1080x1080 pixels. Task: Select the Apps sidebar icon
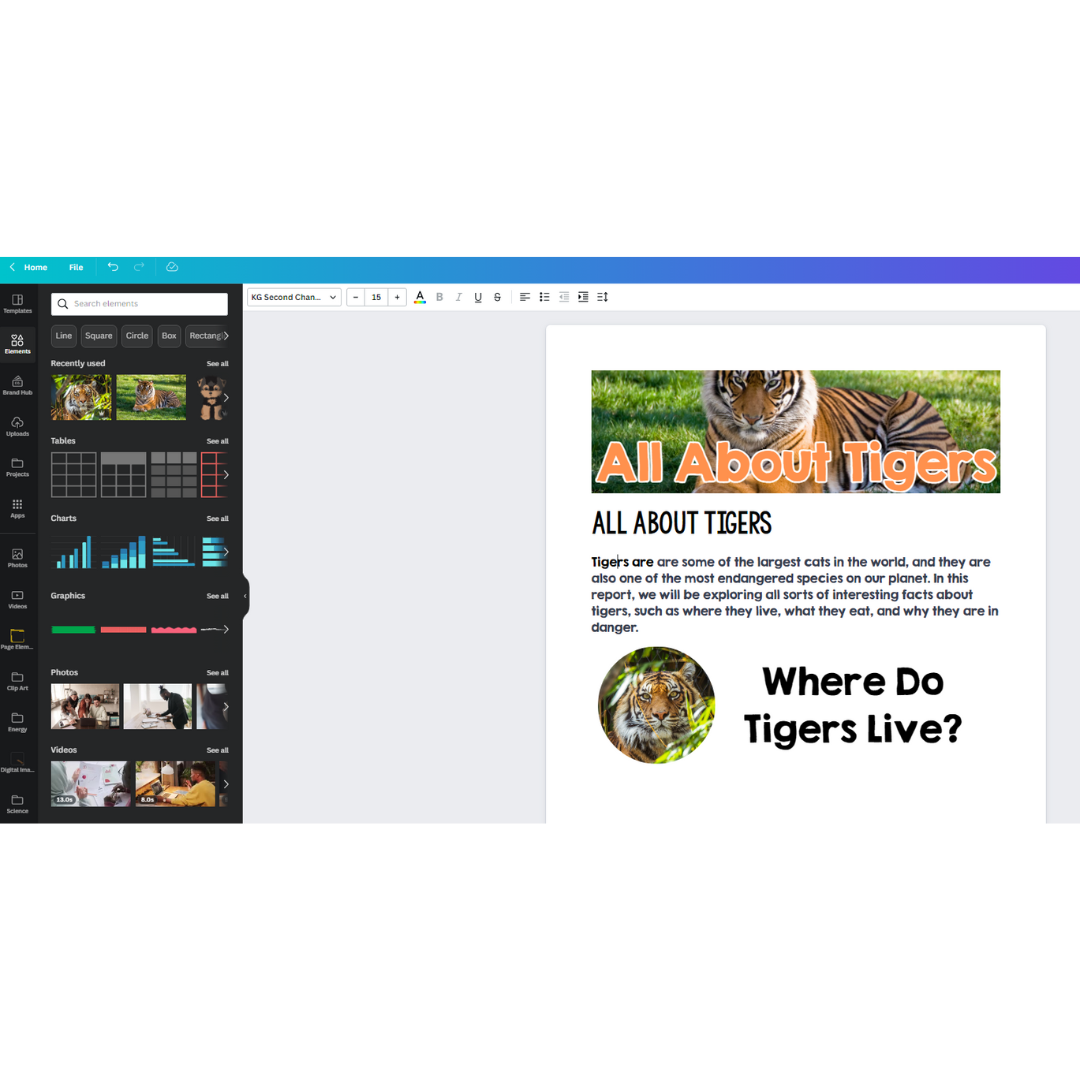[17, 507]
